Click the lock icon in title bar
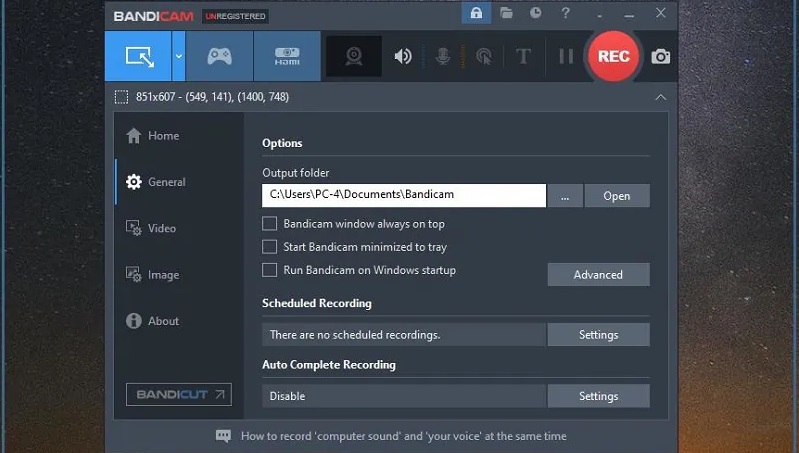Screen dimensions: 799x453 click(476, 13)
